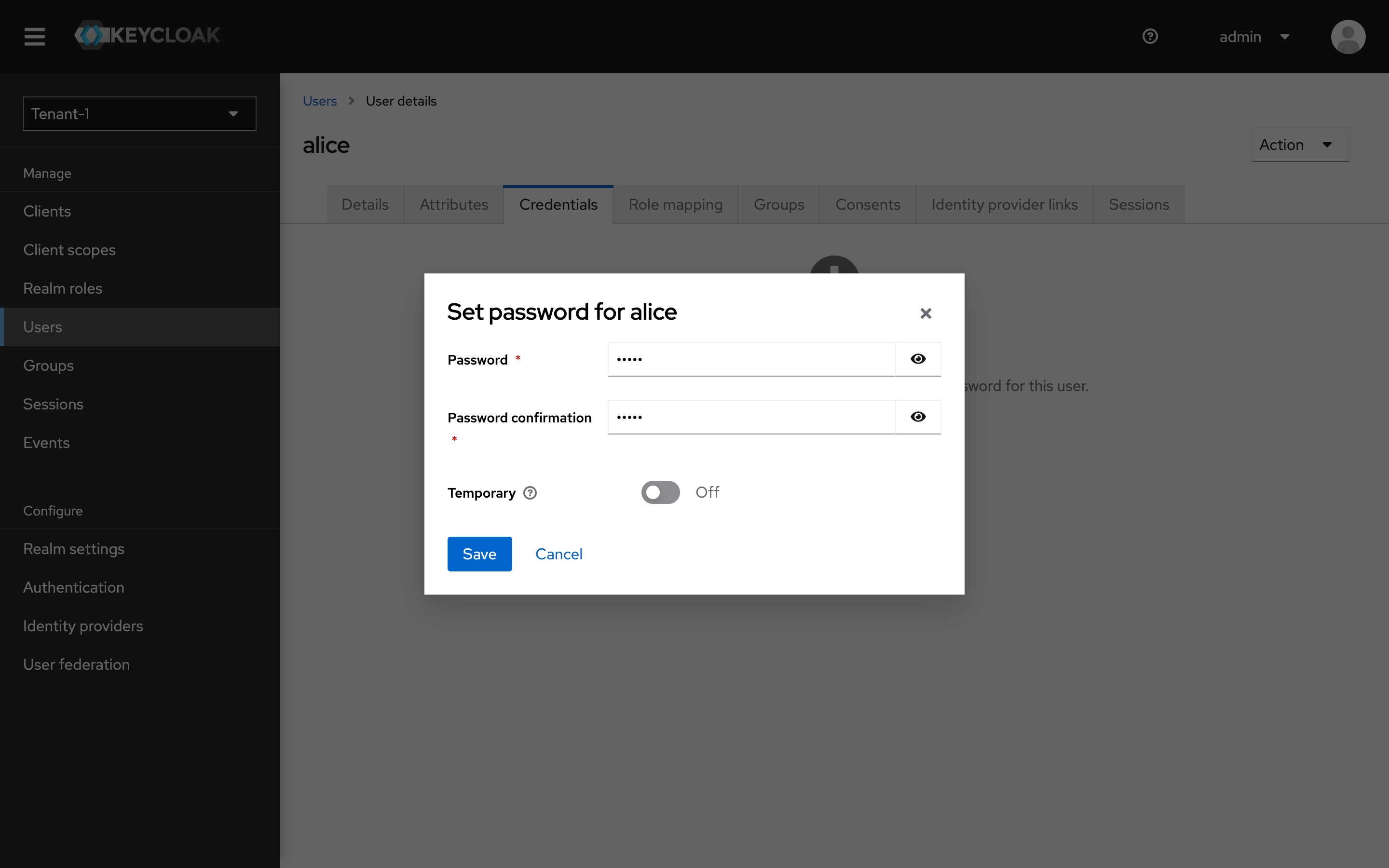
Task: Enable the Temporary password switch
Action: point(659,492)
